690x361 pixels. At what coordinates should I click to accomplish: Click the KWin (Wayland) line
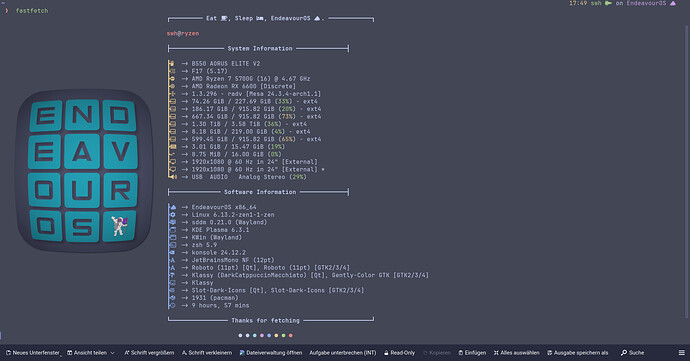pyautogui.click(x=217, y=237)
